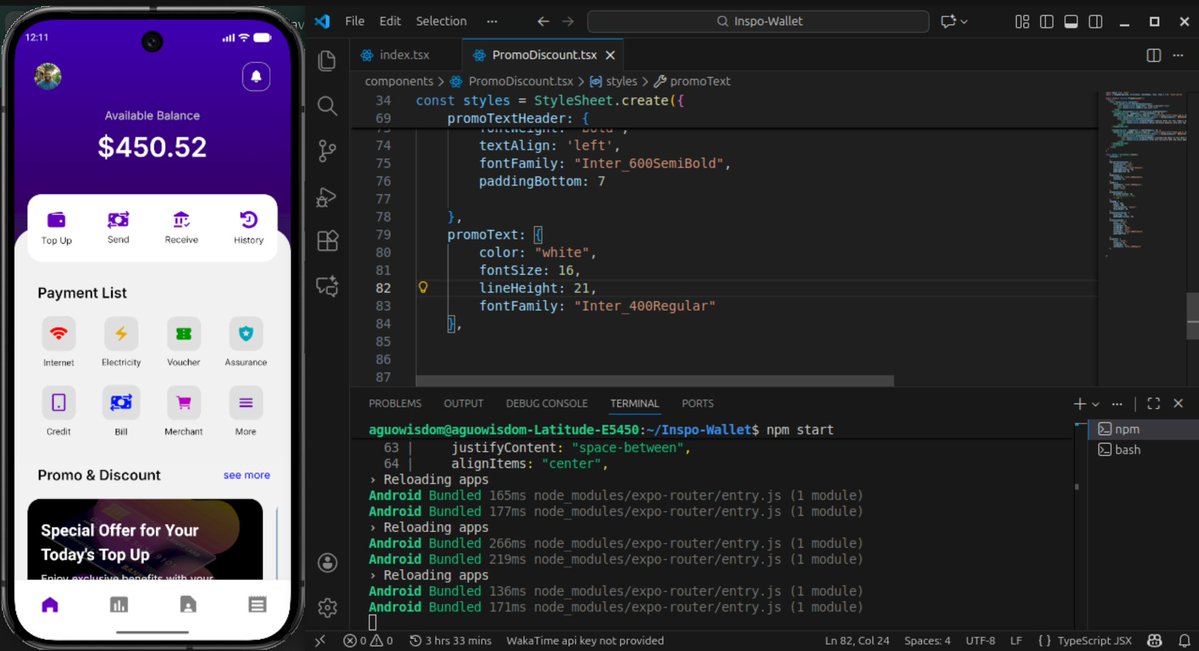
Task: Open the Manage gear in activity bar
Action: tap(327, 607)
